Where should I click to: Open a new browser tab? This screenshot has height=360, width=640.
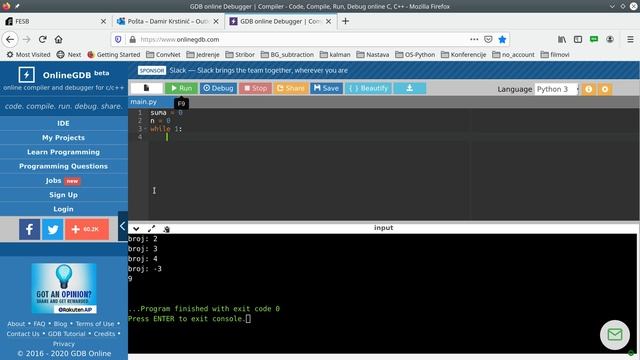345,21
